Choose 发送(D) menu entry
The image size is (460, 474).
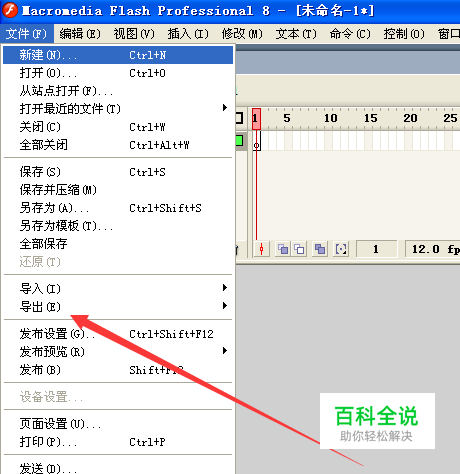pyautogui.click(x=118, y=468)
